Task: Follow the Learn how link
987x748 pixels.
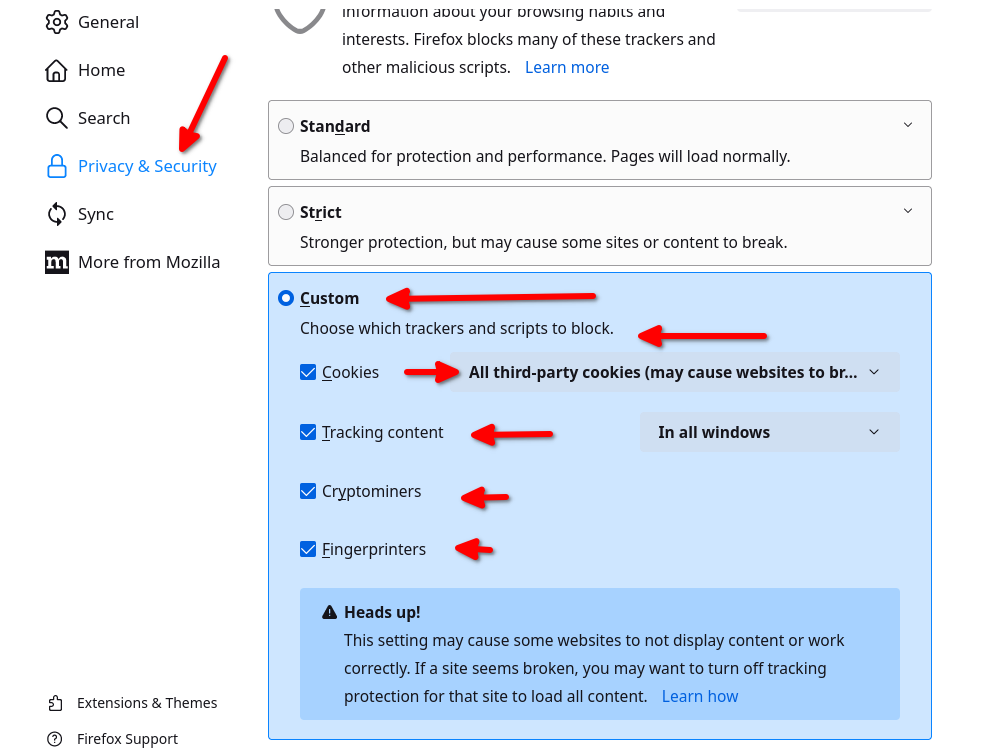Action: (700, 696)
